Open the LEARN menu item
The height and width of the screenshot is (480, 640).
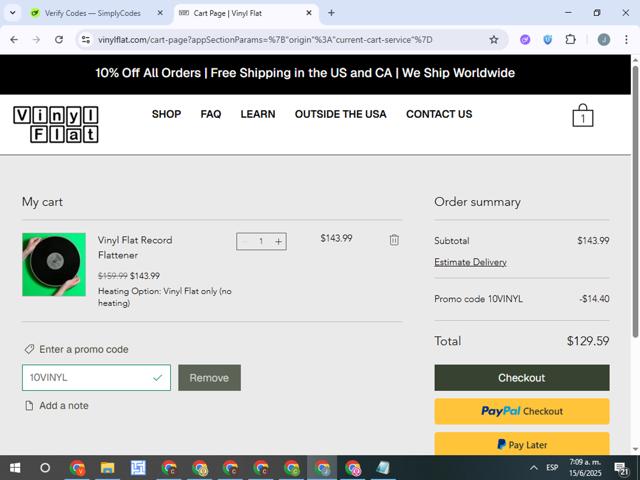coord(258,114)
